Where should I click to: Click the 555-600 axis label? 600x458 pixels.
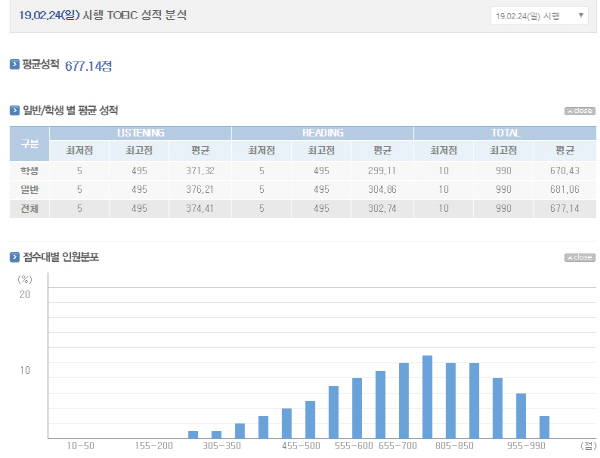[354, 446]
